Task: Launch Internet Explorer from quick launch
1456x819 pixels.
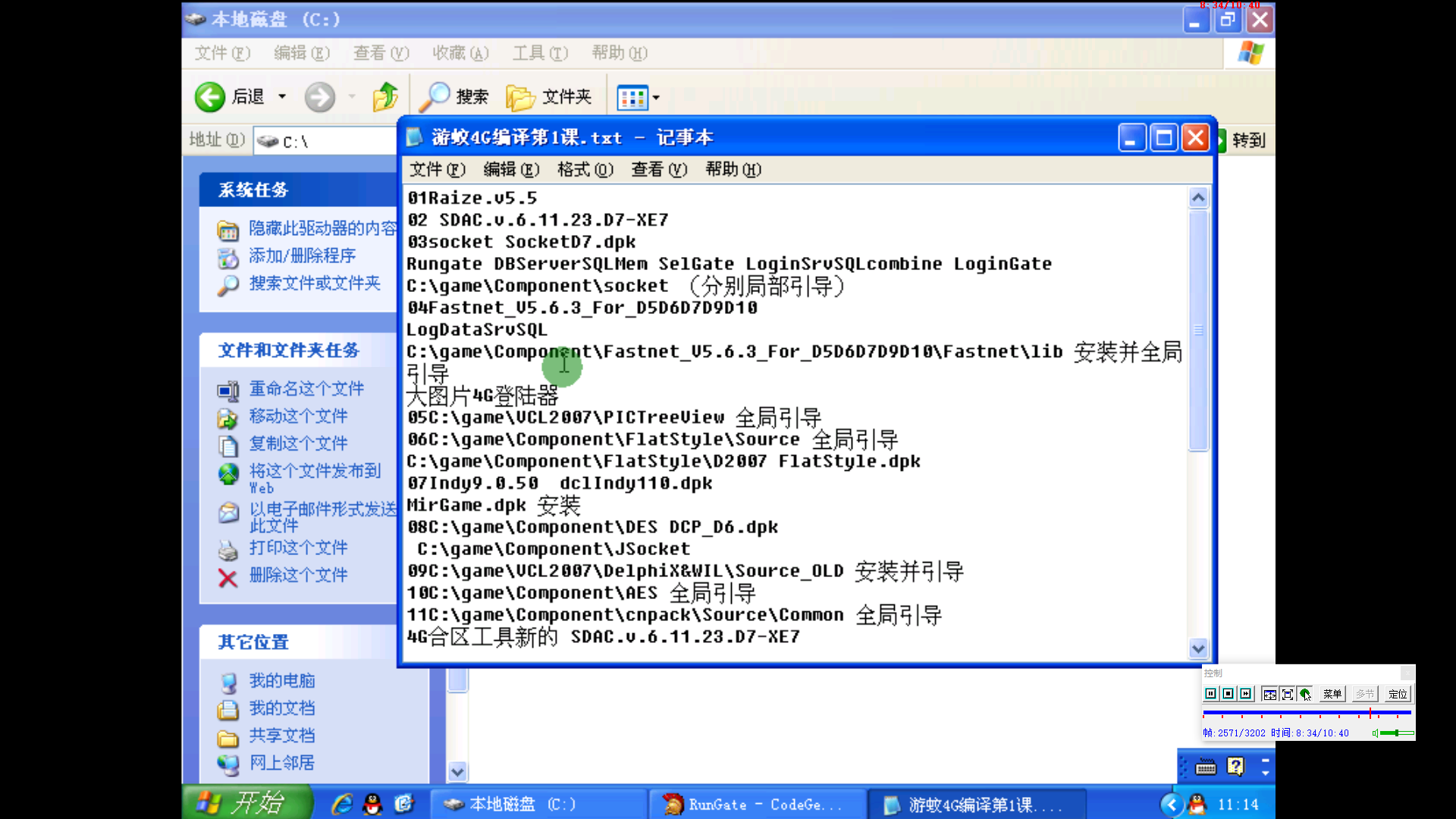Action: pyautogui.click(x=342, y=804)
